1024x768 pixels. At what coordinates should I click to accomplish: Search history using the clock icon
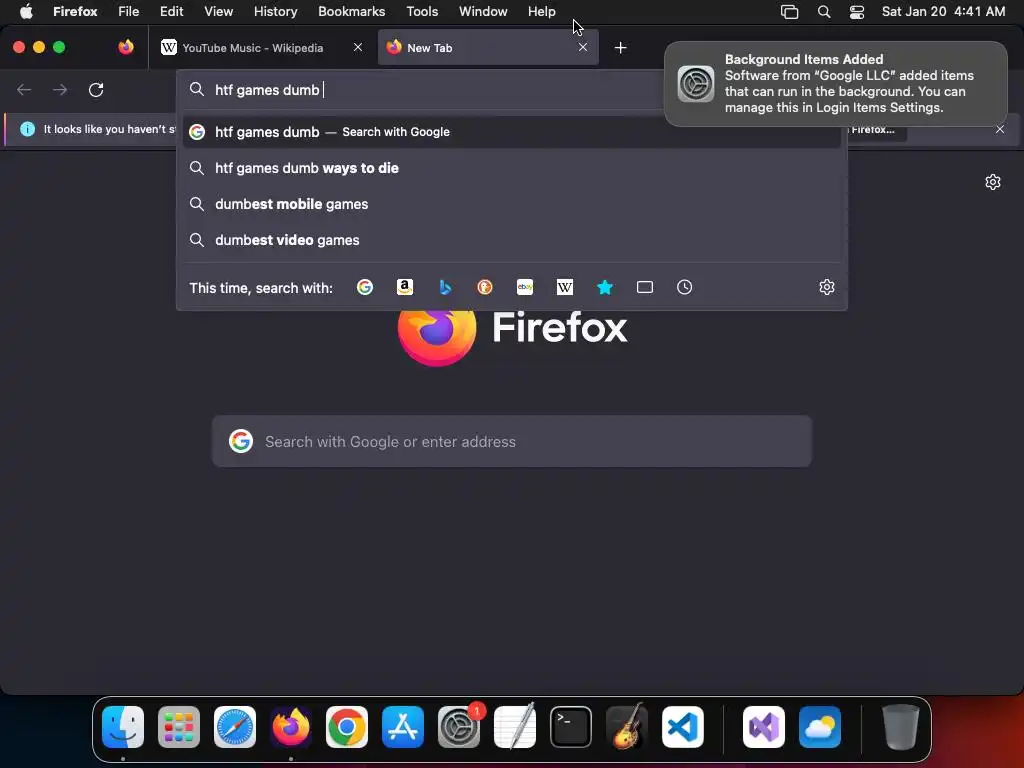[684, 287]
